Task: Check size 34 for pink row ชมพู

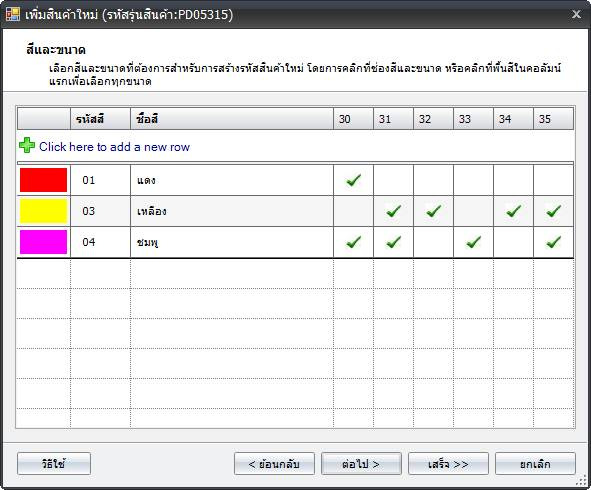Action: (x=513, y=242)
